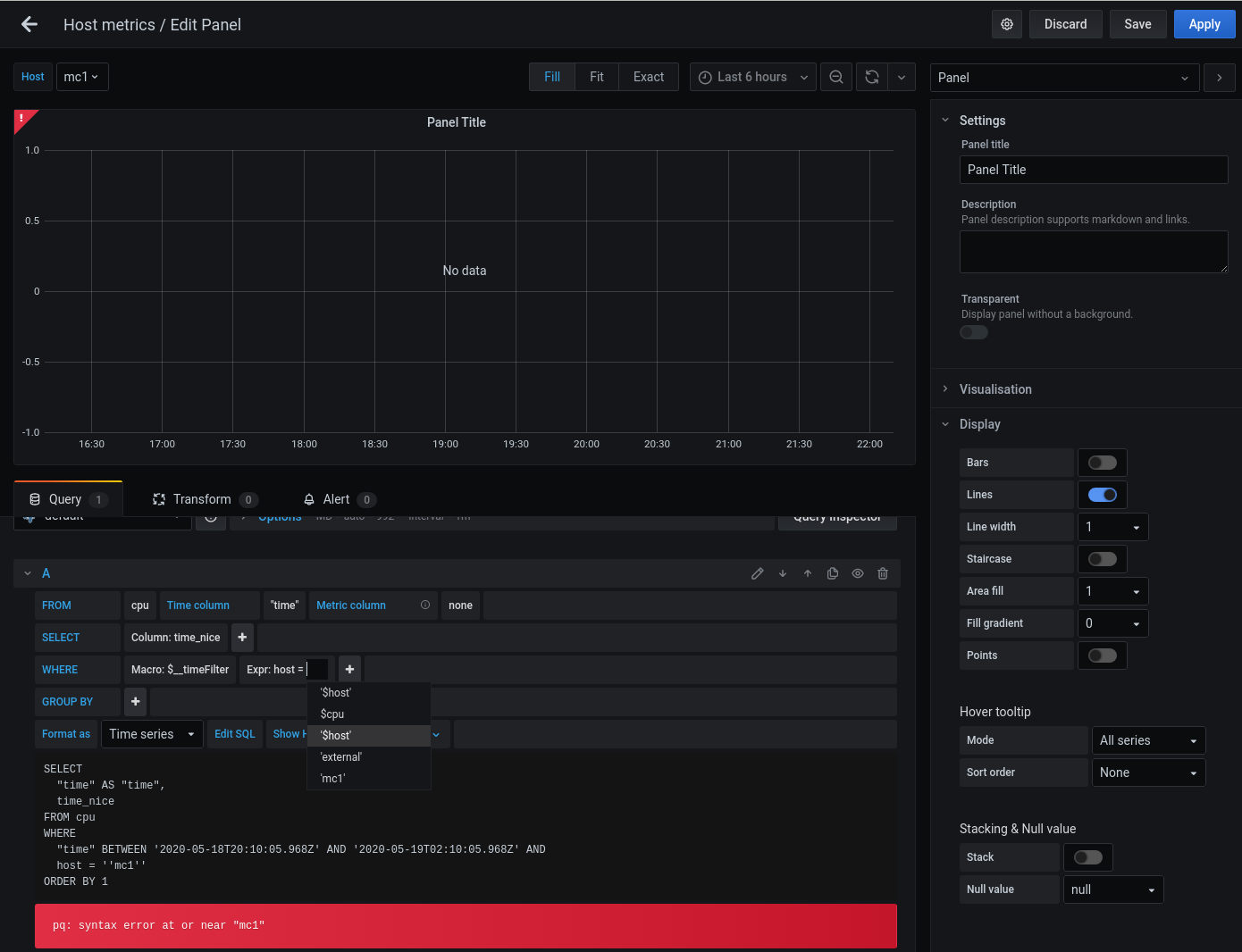Click Edit SQL
The image size is (1242, 952).
tap(234, 733)
